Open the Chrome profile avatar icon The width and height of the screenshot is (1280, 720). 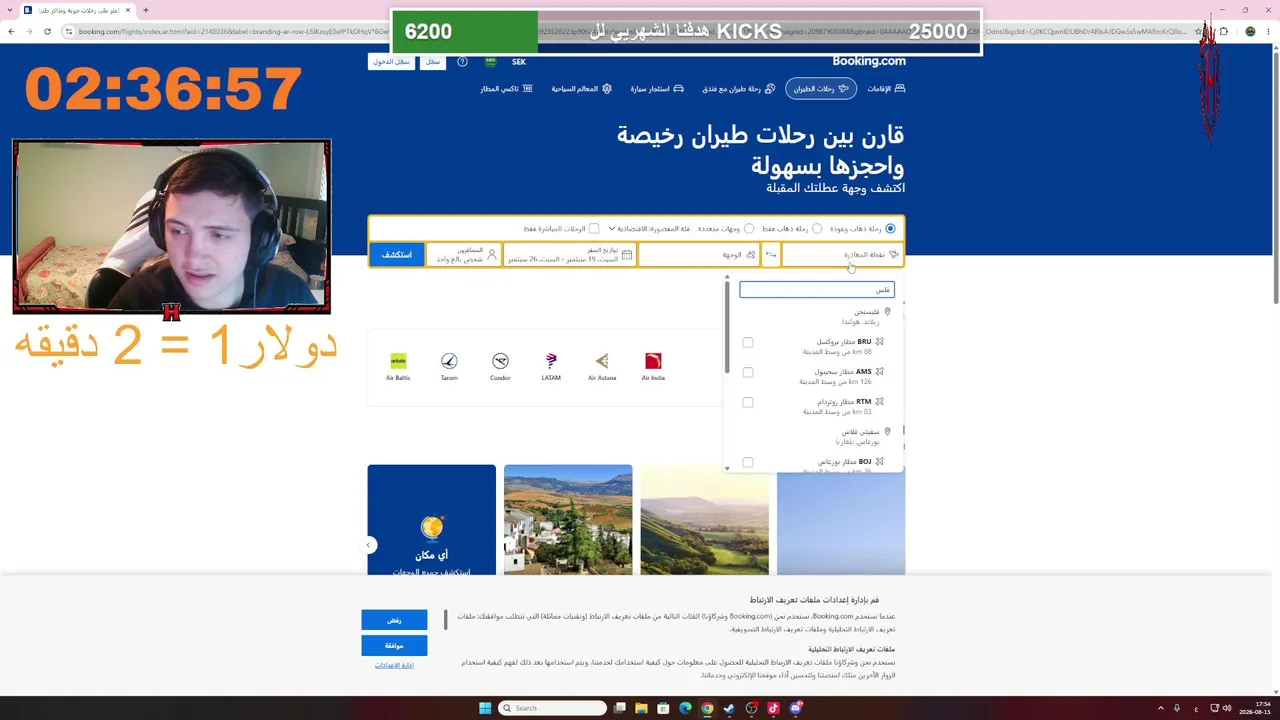click(1250, 31)
